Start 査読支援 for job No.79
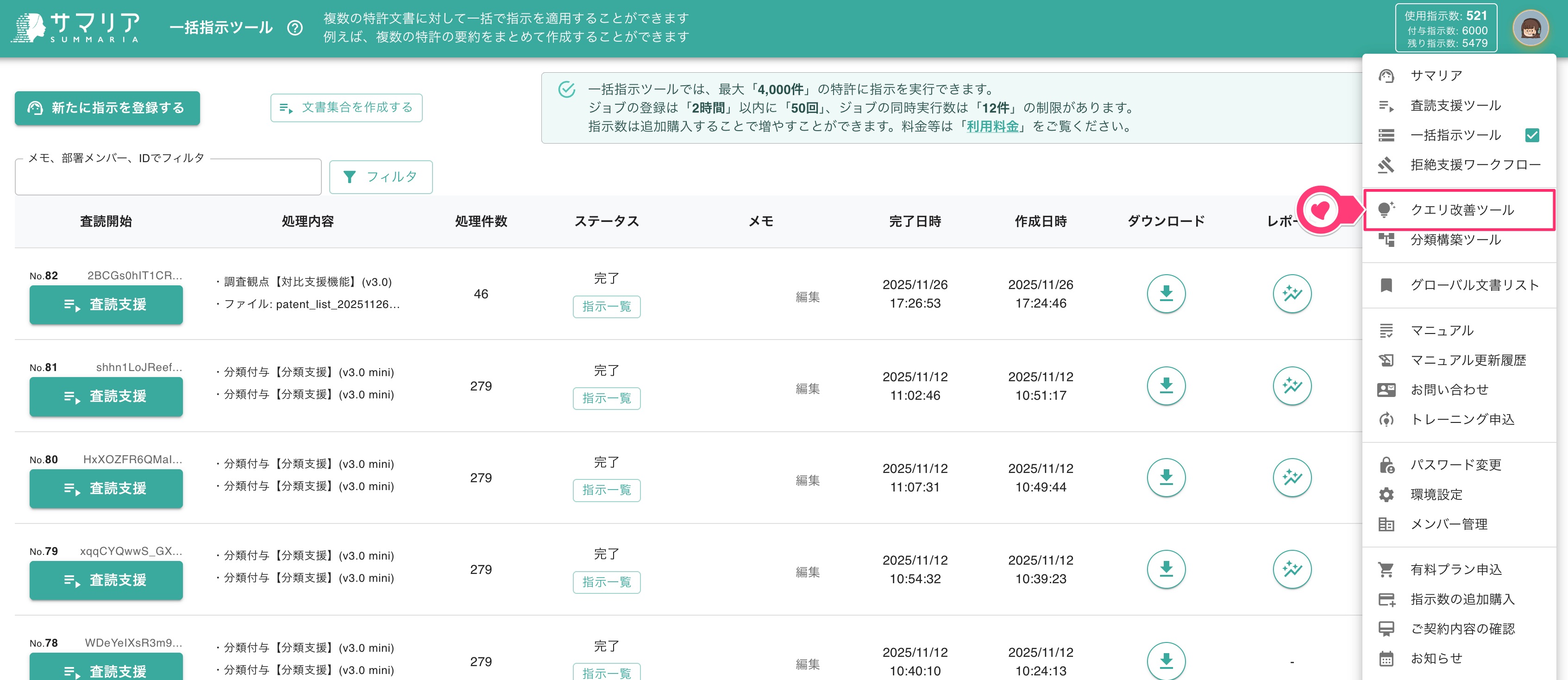Viewport: 1568px width, 680px height. [106, 580]
